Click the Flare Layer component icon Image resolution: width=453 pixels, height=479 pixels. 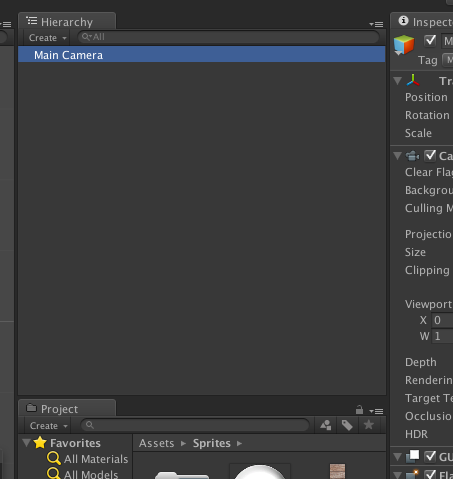(x=413, y=474)
